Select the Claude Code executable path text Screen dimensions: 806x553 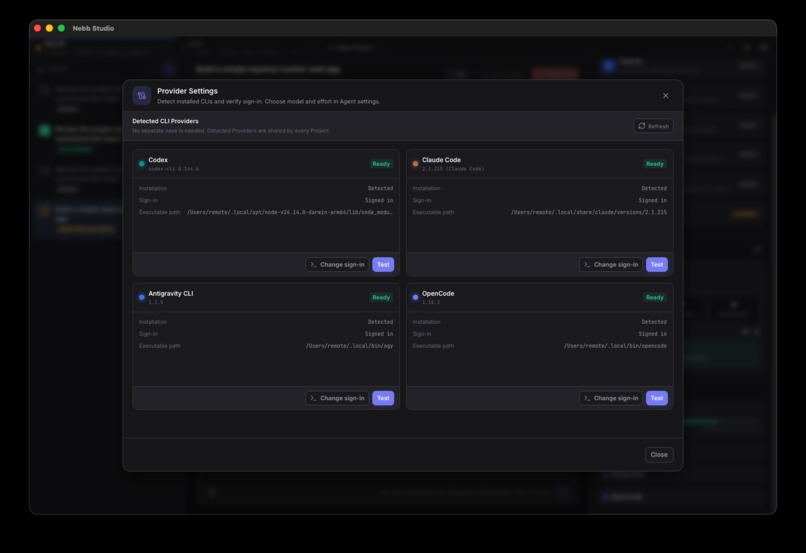point(589,212)
